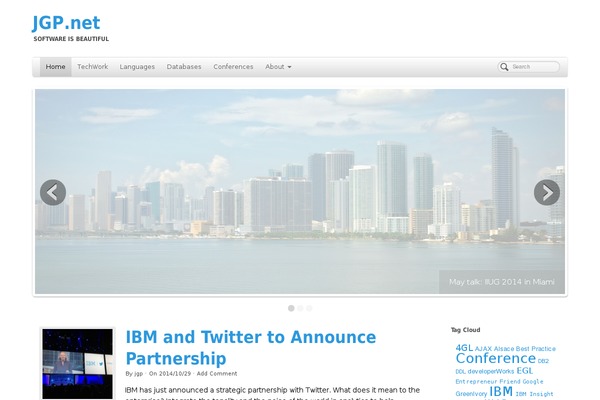Select the 'DB2' tag
Viewport: 600px width, 400px height.
543,361
